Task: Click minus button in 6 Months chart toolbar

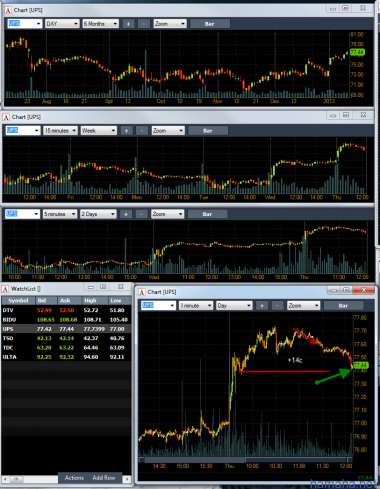Action: coord(144,24)
